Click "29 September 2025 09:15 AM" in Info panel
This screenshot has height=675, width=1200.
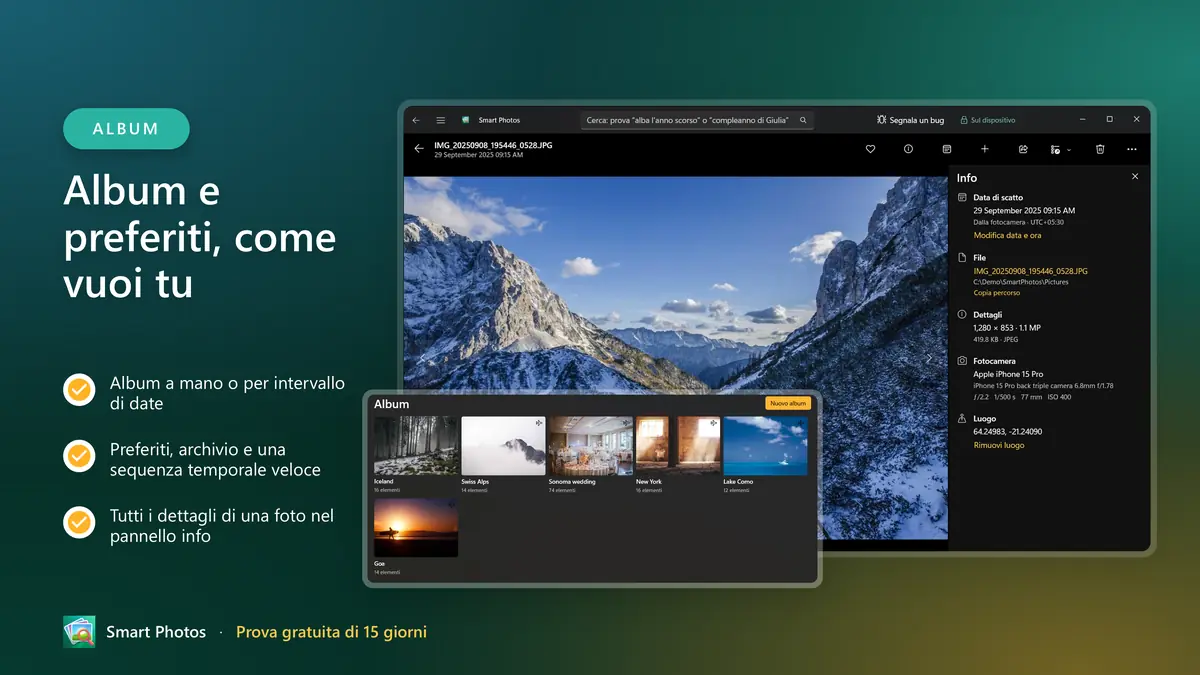1024,211
